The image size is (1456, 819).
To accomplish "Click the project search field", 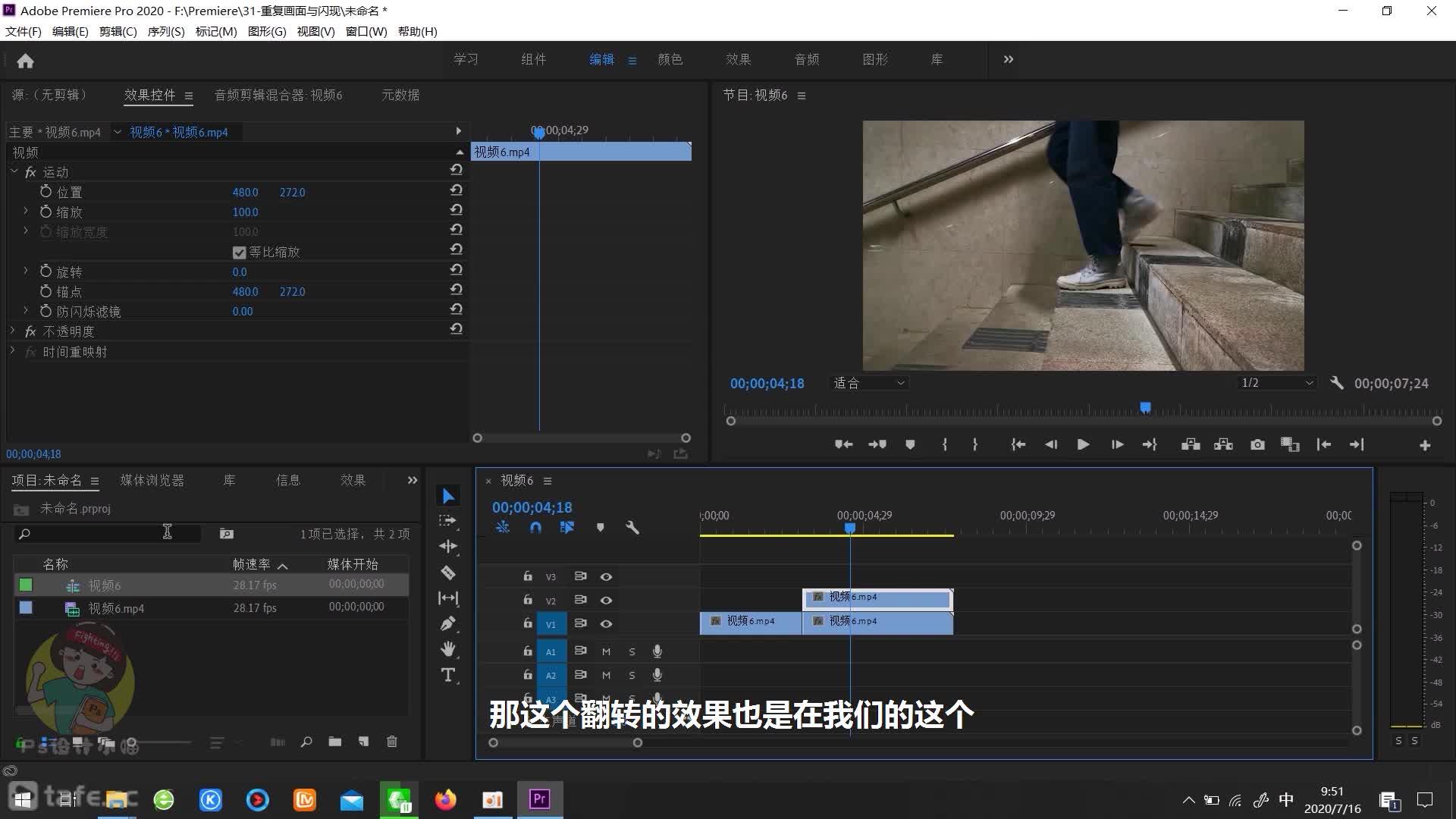I will [x=108, y=533].
